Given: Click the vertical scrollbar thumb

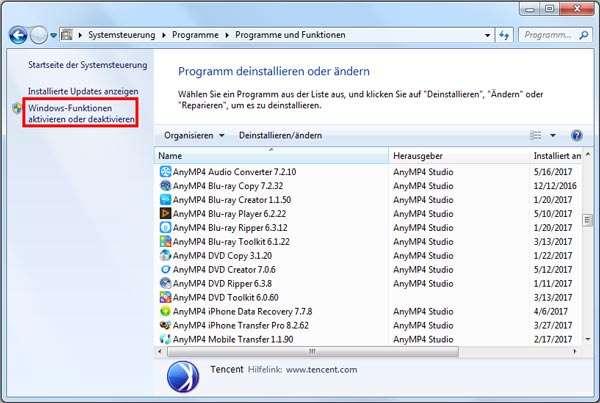Looking at the screenshot, I should [x=587, y=220].
